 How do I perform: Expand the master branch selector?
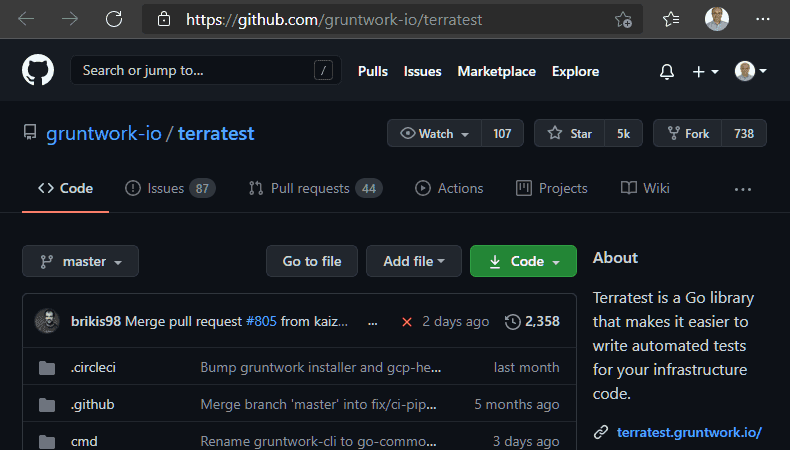point(81,261)
